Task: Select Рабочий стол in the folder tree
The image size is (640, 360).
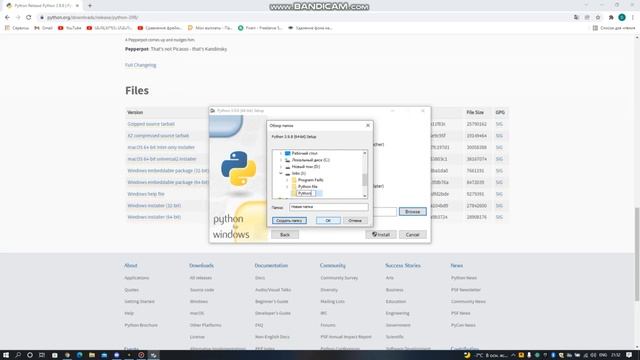Action: pyautogui.click(x=304, y=153)
